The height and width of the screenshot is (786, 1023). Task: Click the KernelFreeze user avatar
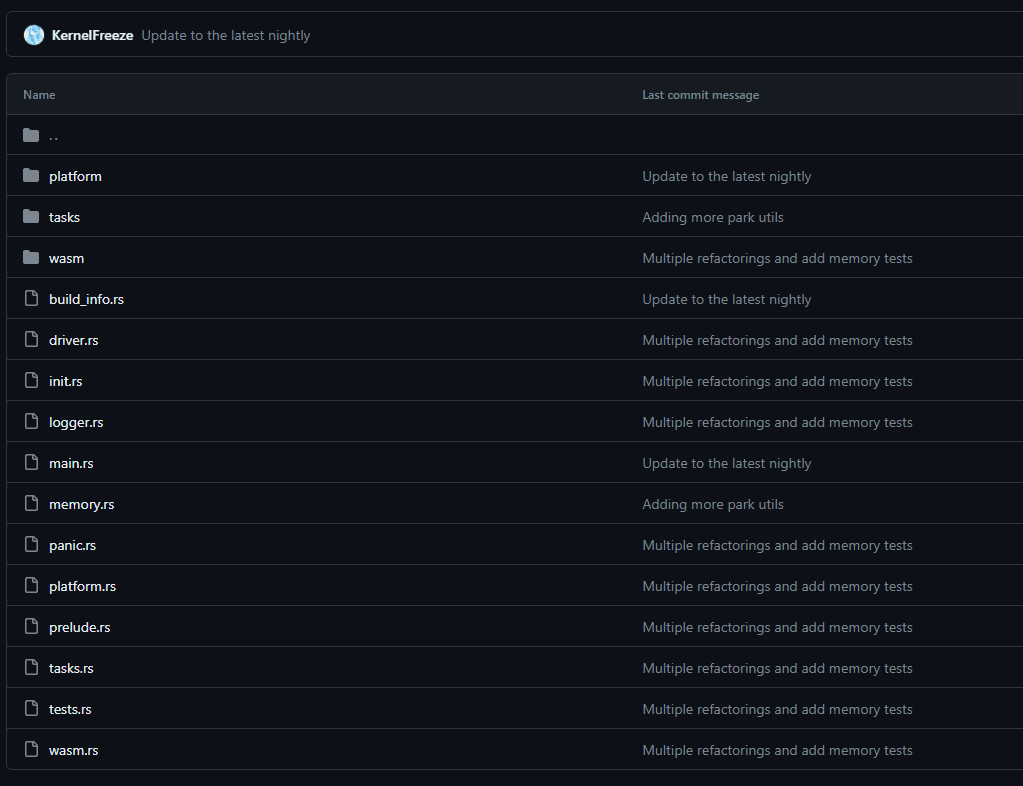coord(34,35)
